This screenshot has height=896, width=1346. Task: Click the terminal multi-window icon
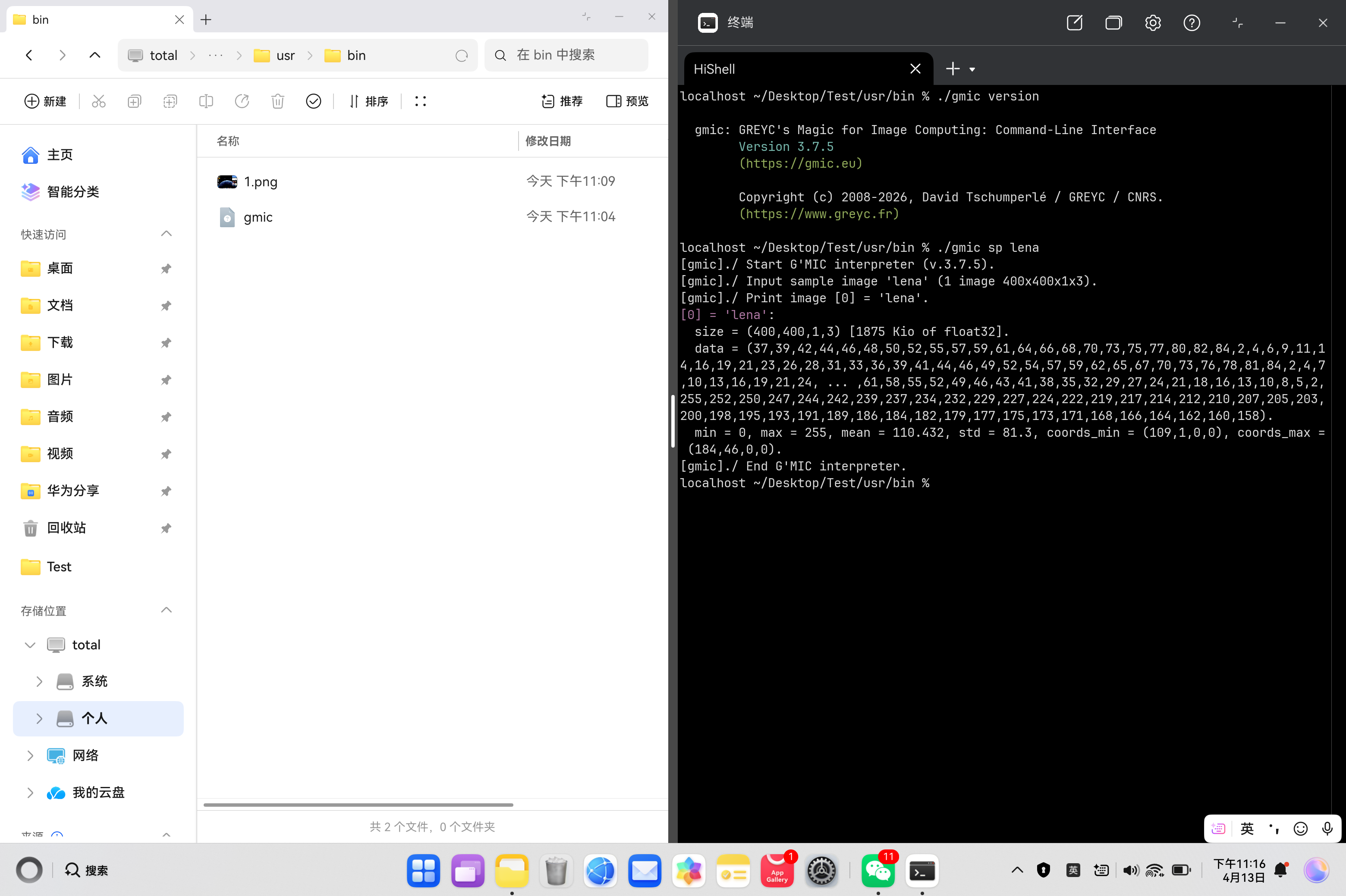(x=1113, y=23)
